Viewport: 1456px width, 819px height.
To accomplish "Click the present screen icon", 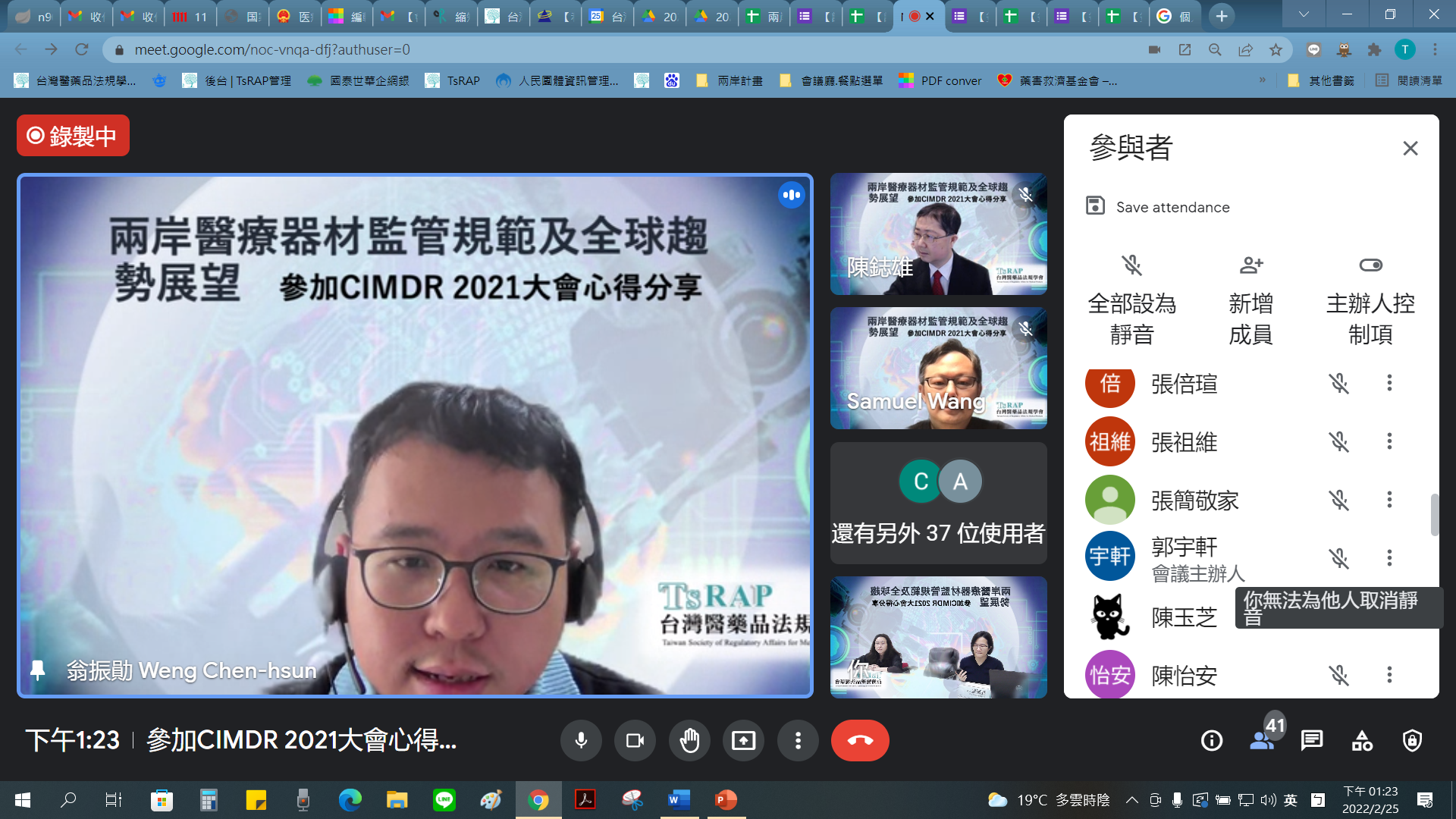I will point(743,740).
